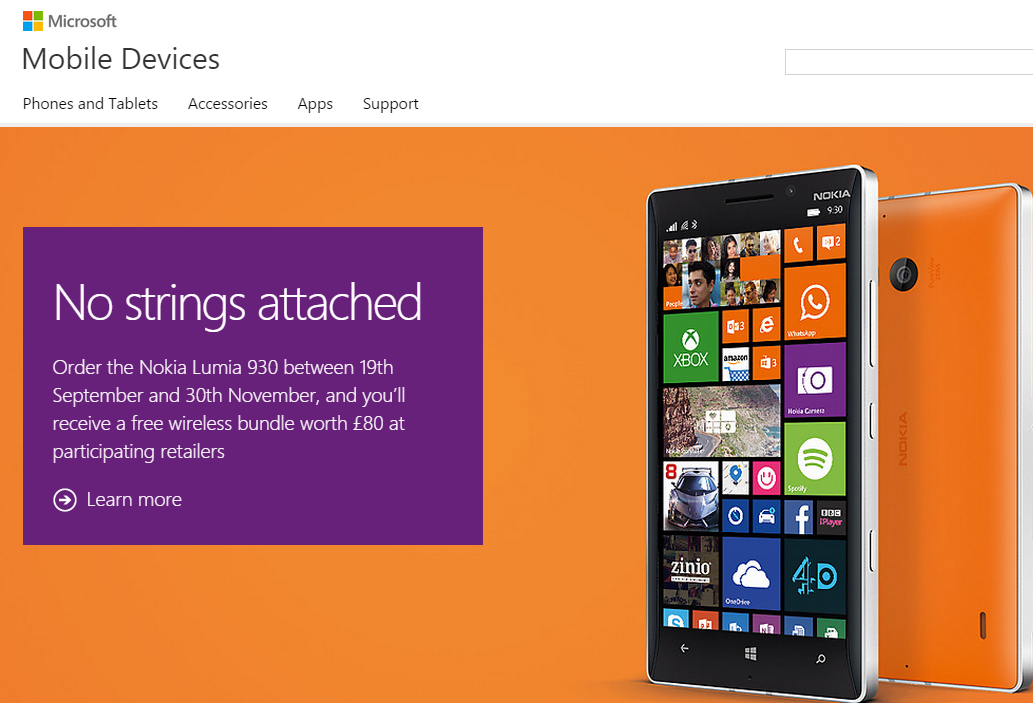Go to the Apps section
The height and width of the screenshot is (709, 1033).
tap(315, 104)
